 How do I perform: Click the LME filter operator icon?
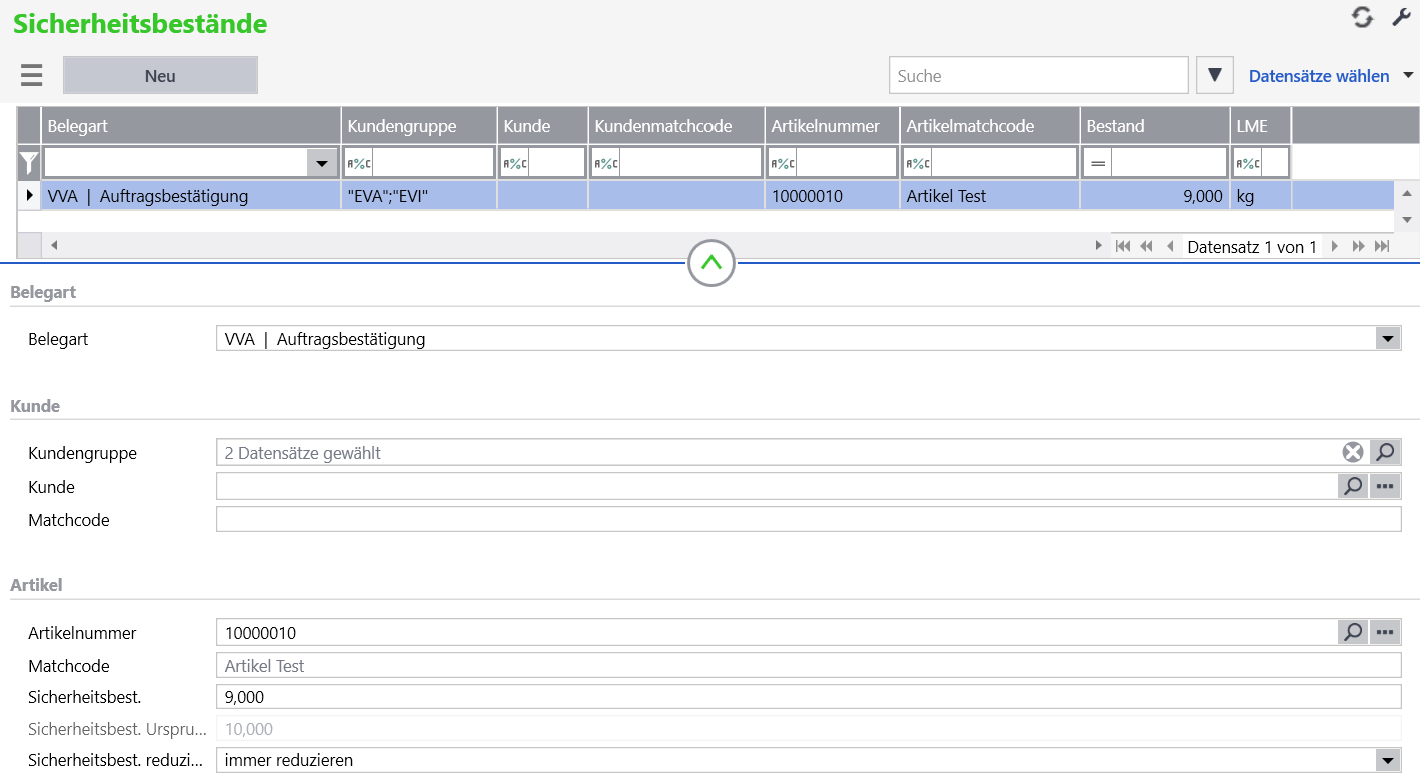[x=1248, y=163]
